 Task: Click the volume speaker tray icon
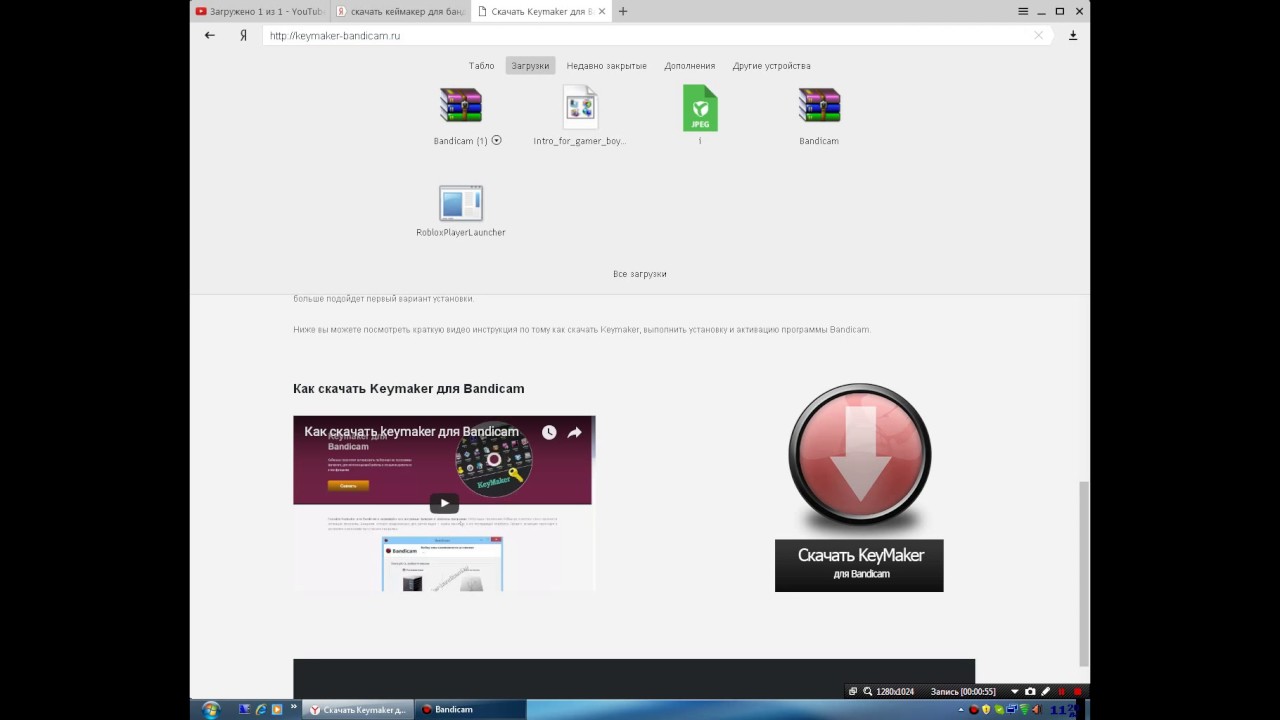tap(1036, 710)
